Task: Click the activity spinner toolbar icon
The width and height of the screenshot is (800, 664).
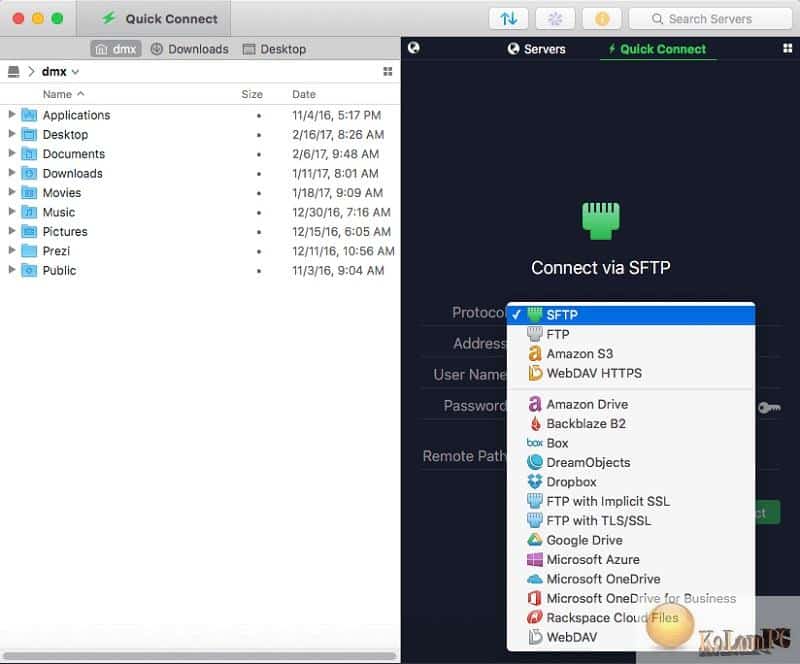Action: (x=555, y=19)
